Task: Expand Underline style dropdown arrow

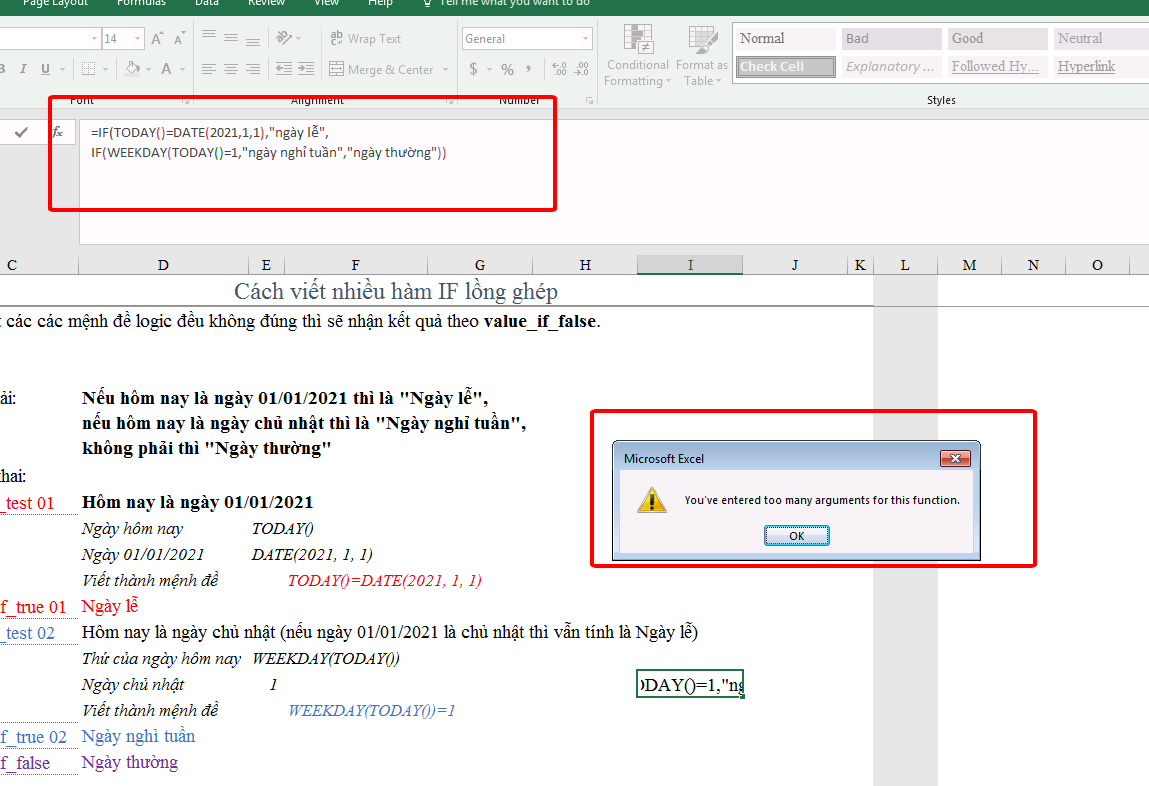Action: tap(62, 70)
